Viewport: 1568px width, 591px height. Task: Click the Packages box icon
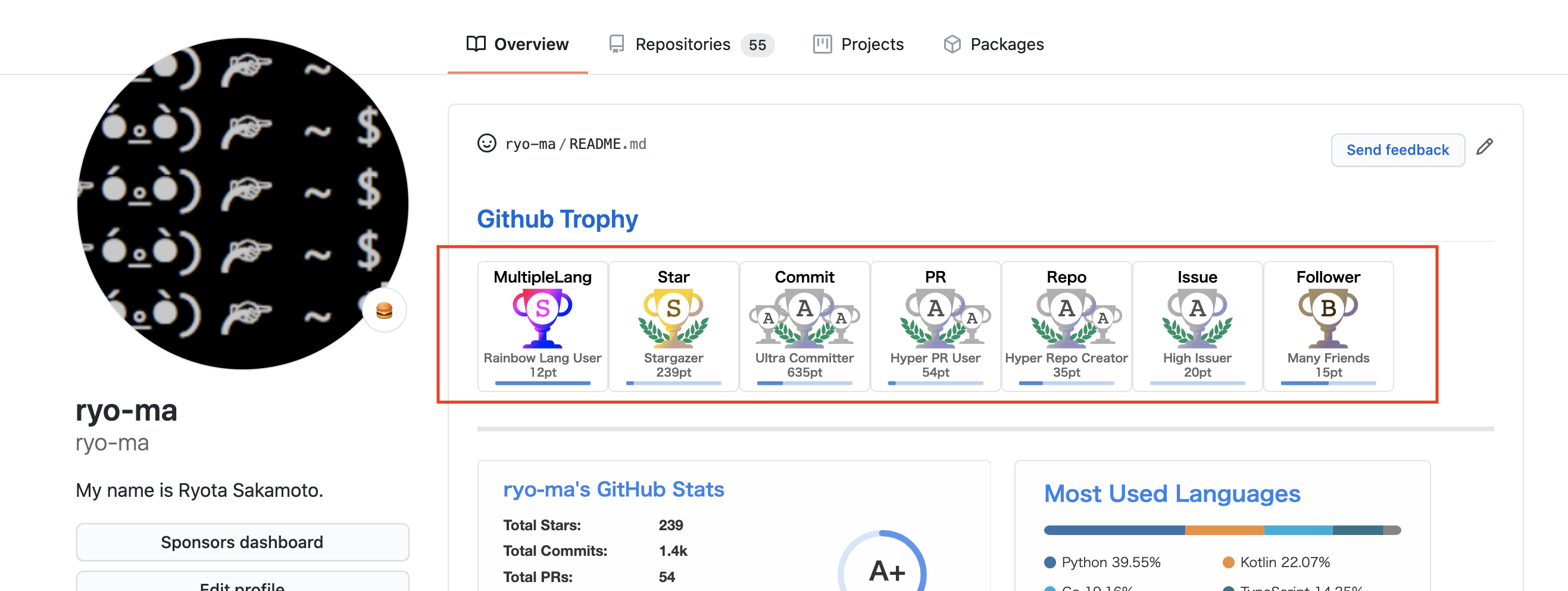(x=952, y=43)
